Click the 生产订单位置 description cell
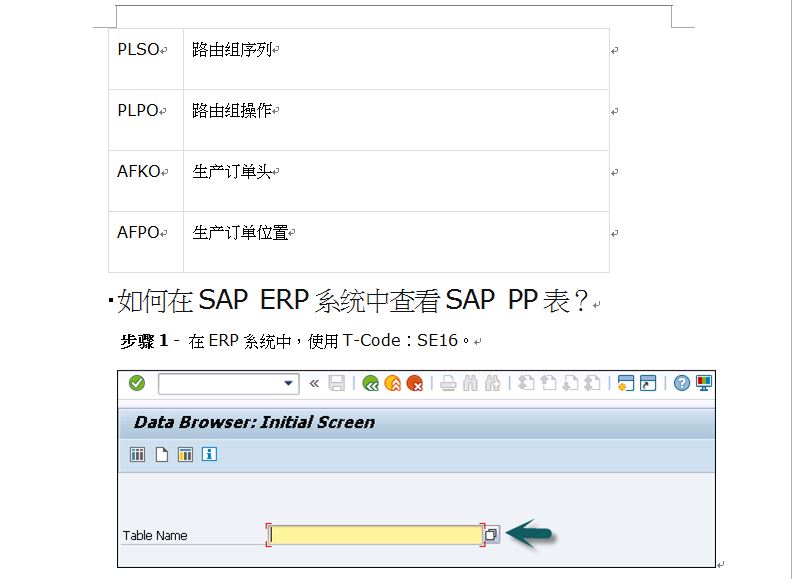Screen dimensions: 792x579 point(397,242)
